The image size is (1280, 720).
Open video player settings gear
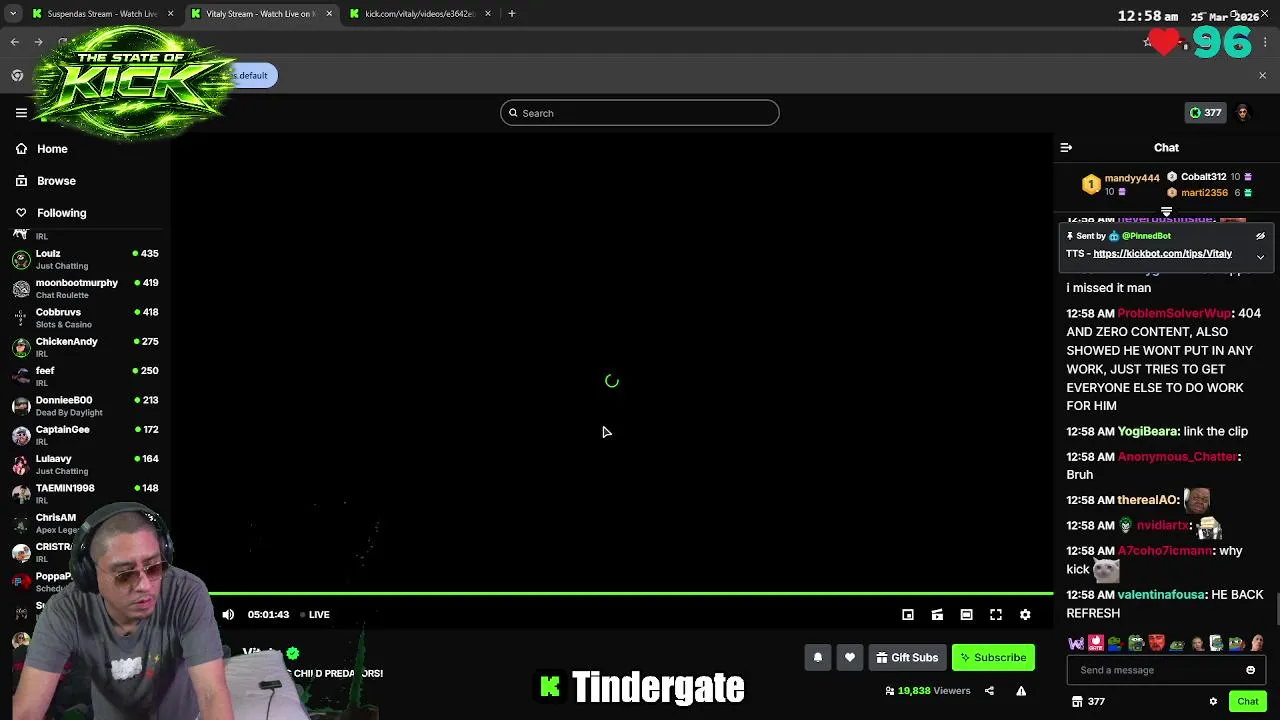[1025, 615]
